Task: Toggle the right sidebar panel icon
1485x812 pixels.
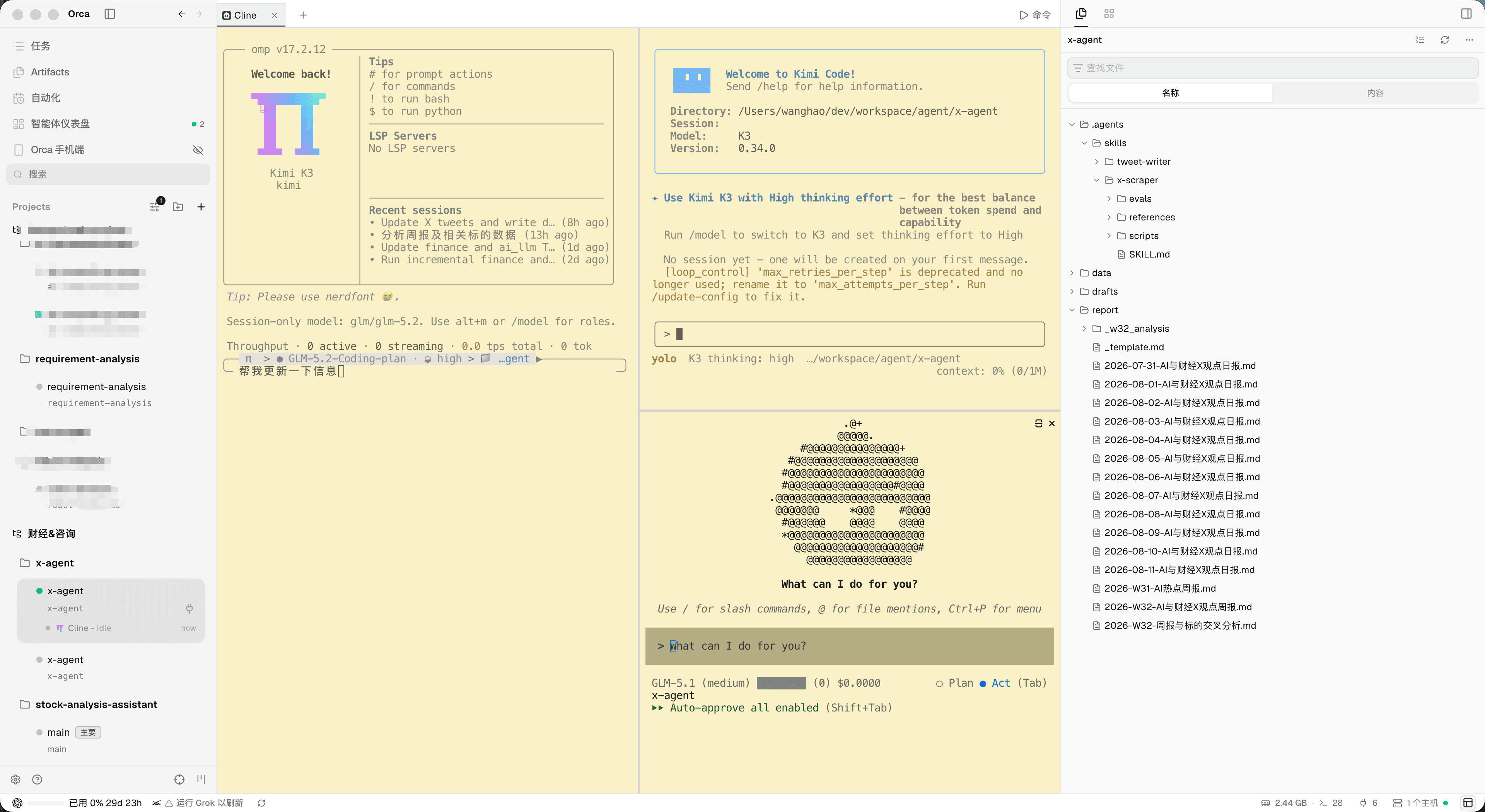Action: pyautogui.click(x=1466, y=14)
